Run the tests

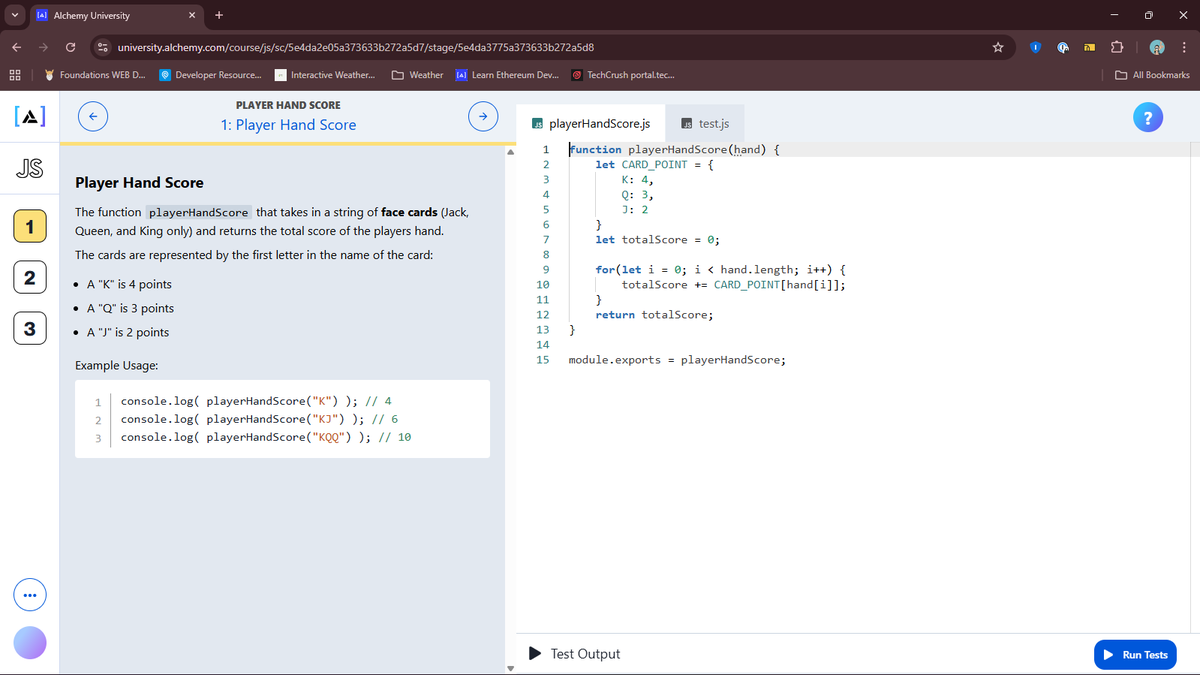pyautogui.click(x=1135, y=655)
